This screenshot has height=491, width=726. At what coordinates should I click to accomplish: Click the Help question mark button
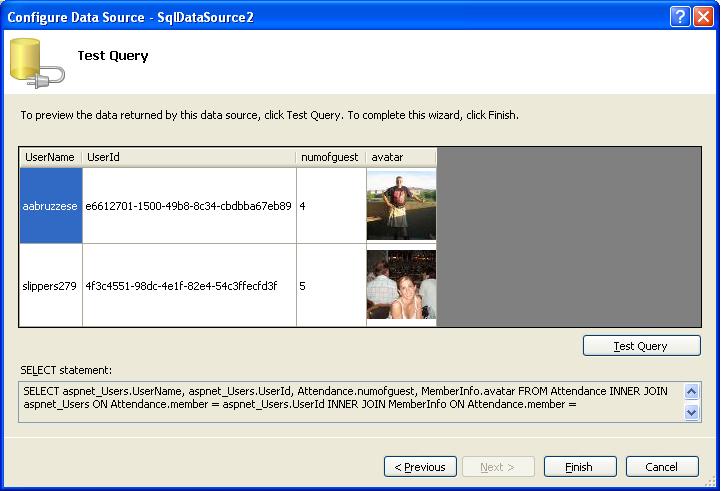(680, 17)
